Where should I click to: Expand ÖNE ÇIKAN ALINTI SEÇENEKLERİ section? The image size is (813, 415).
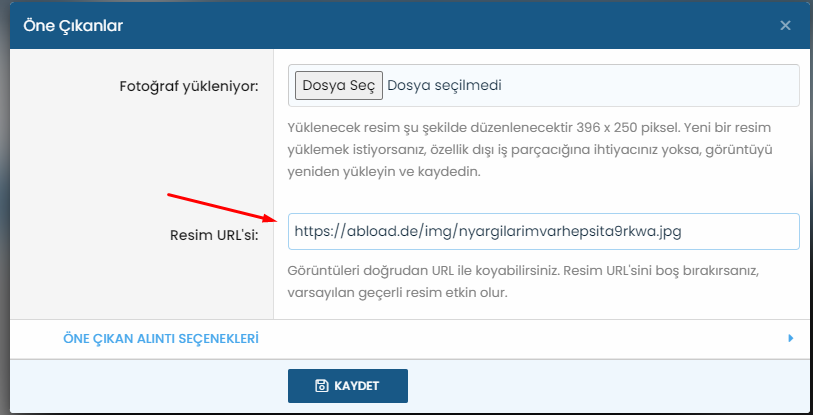161,339
